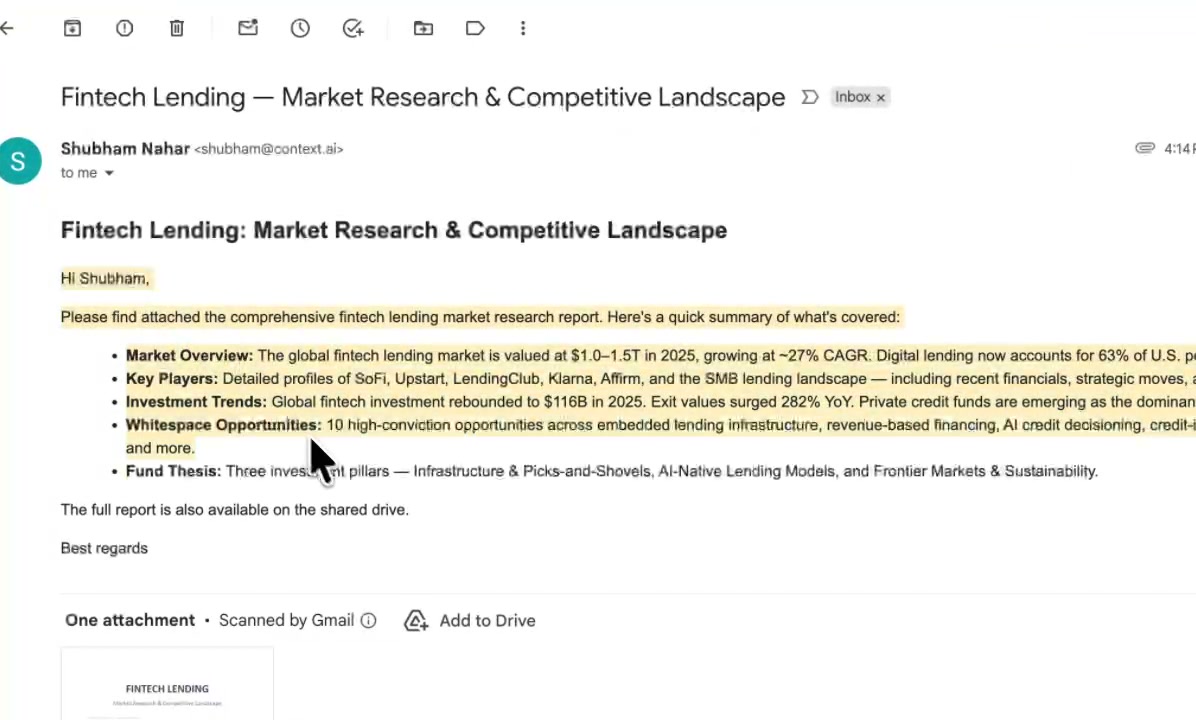This screenshot has width=1196, height=720.
Task: Open Scanned by Gmail info icon
Action: point(368,621)
